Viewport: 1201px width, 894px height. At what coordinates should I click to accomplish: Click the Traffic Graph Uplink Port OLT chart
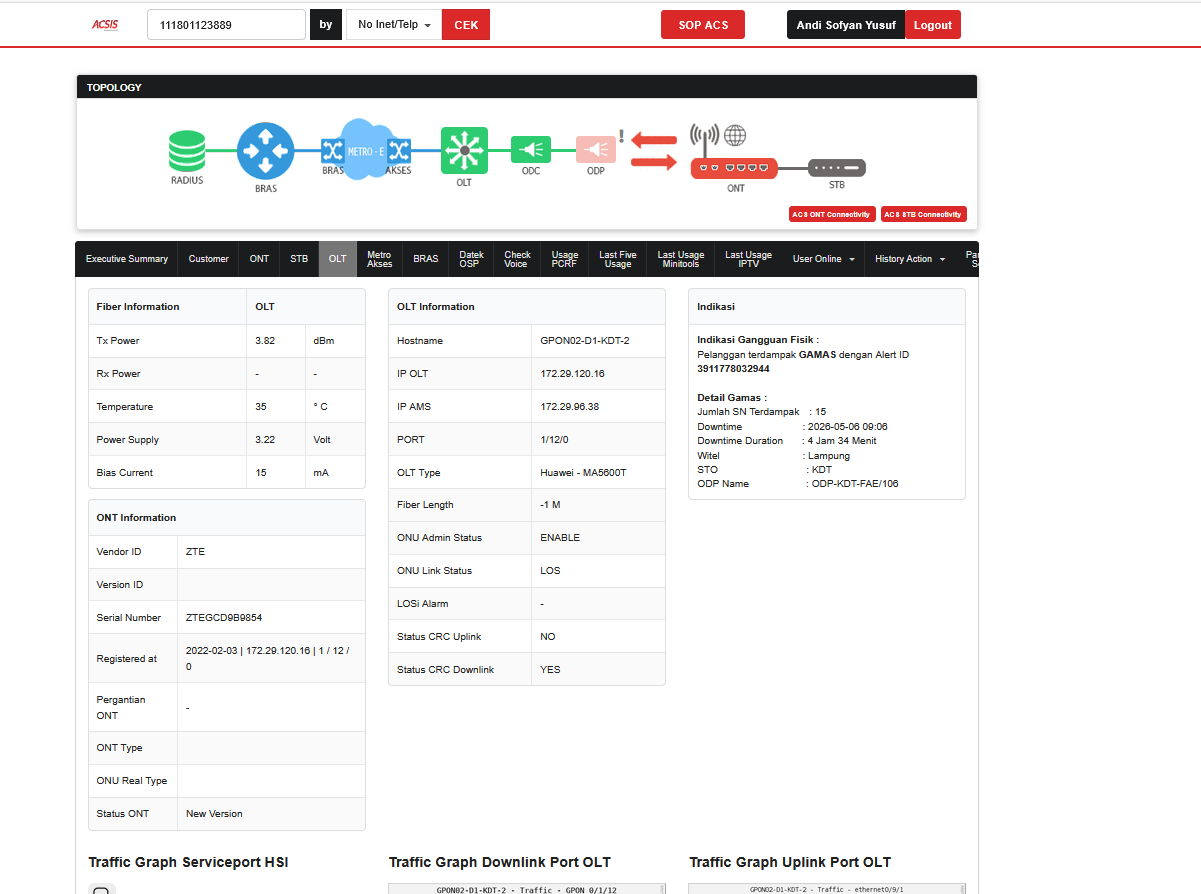[x=827, y=889]
